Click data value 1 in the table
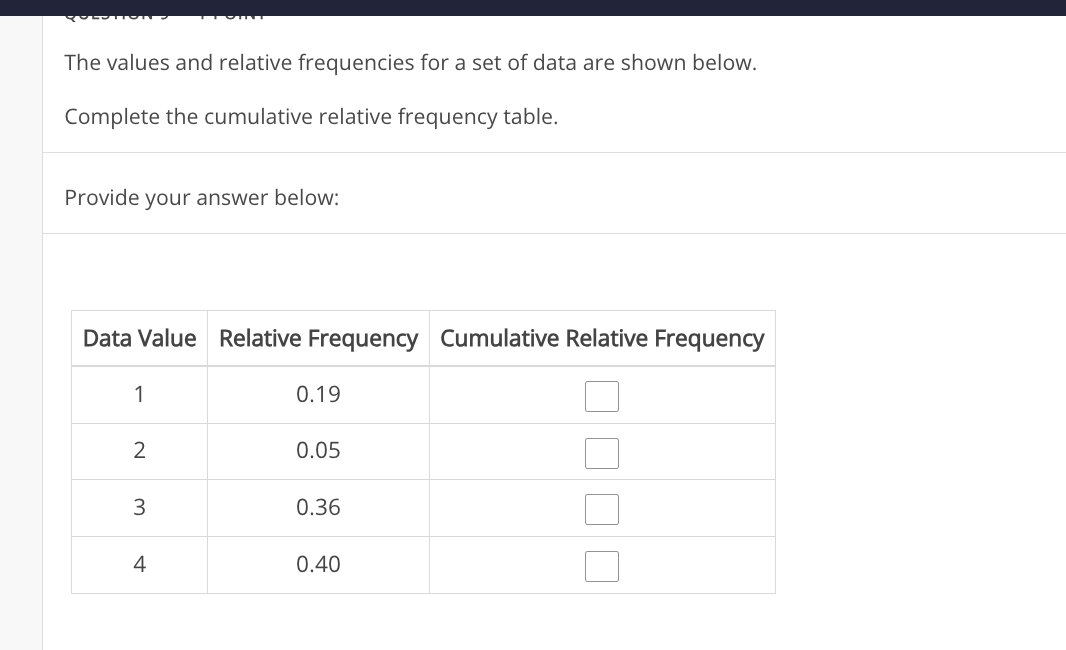This screenshot has width=1066, height=650. (x=139, y=395)
